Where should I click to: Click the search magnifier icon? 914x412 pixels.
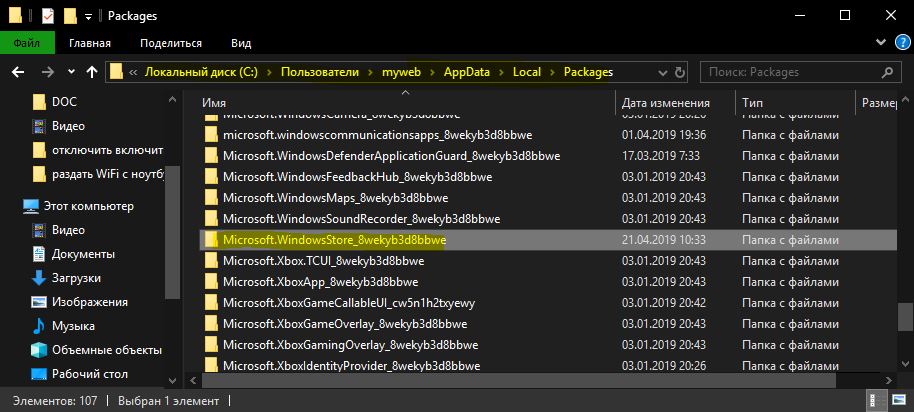887,73
